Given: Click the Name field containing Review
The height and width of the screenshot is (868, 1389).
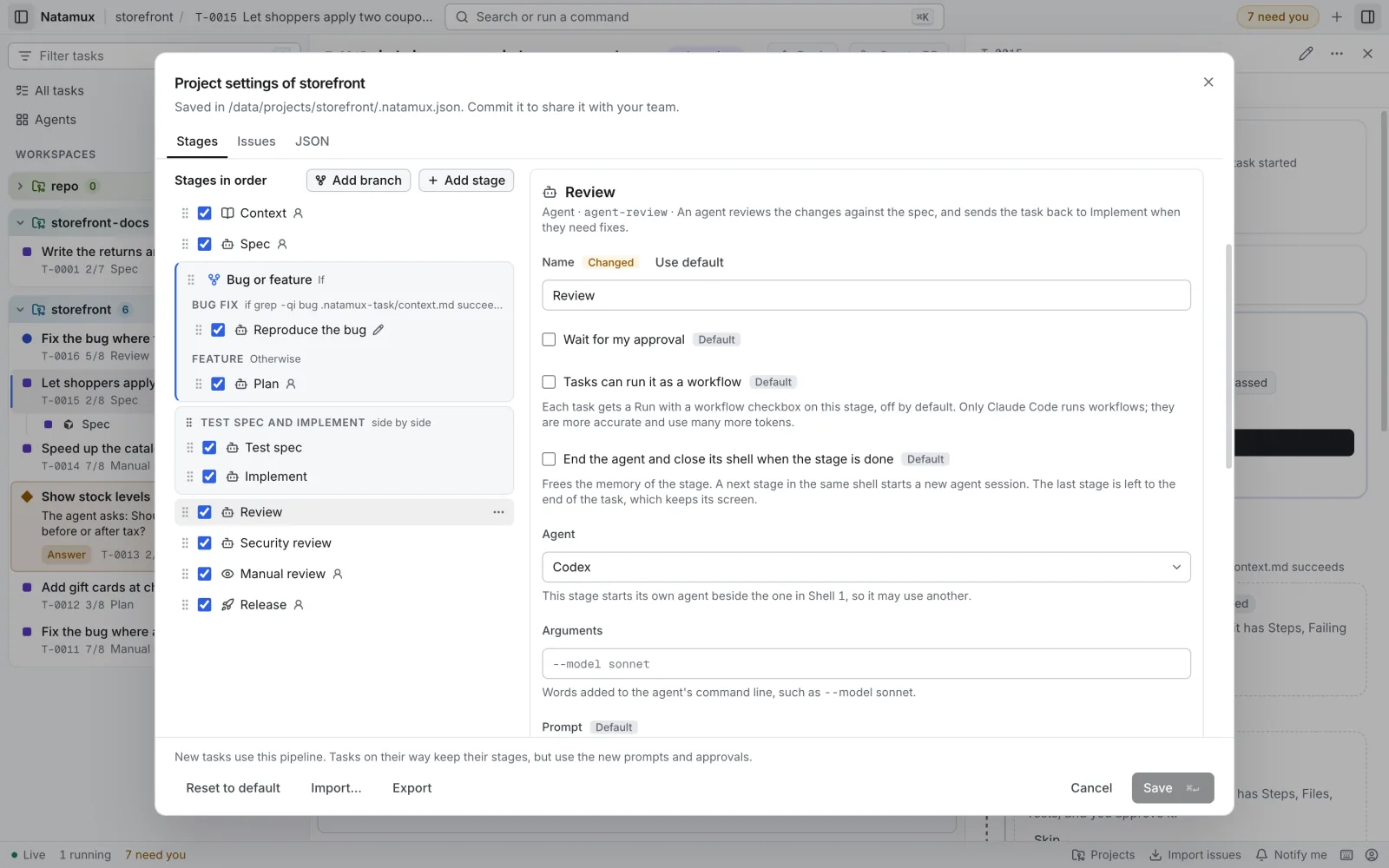Looking at the screenshot, I should 866,295.
